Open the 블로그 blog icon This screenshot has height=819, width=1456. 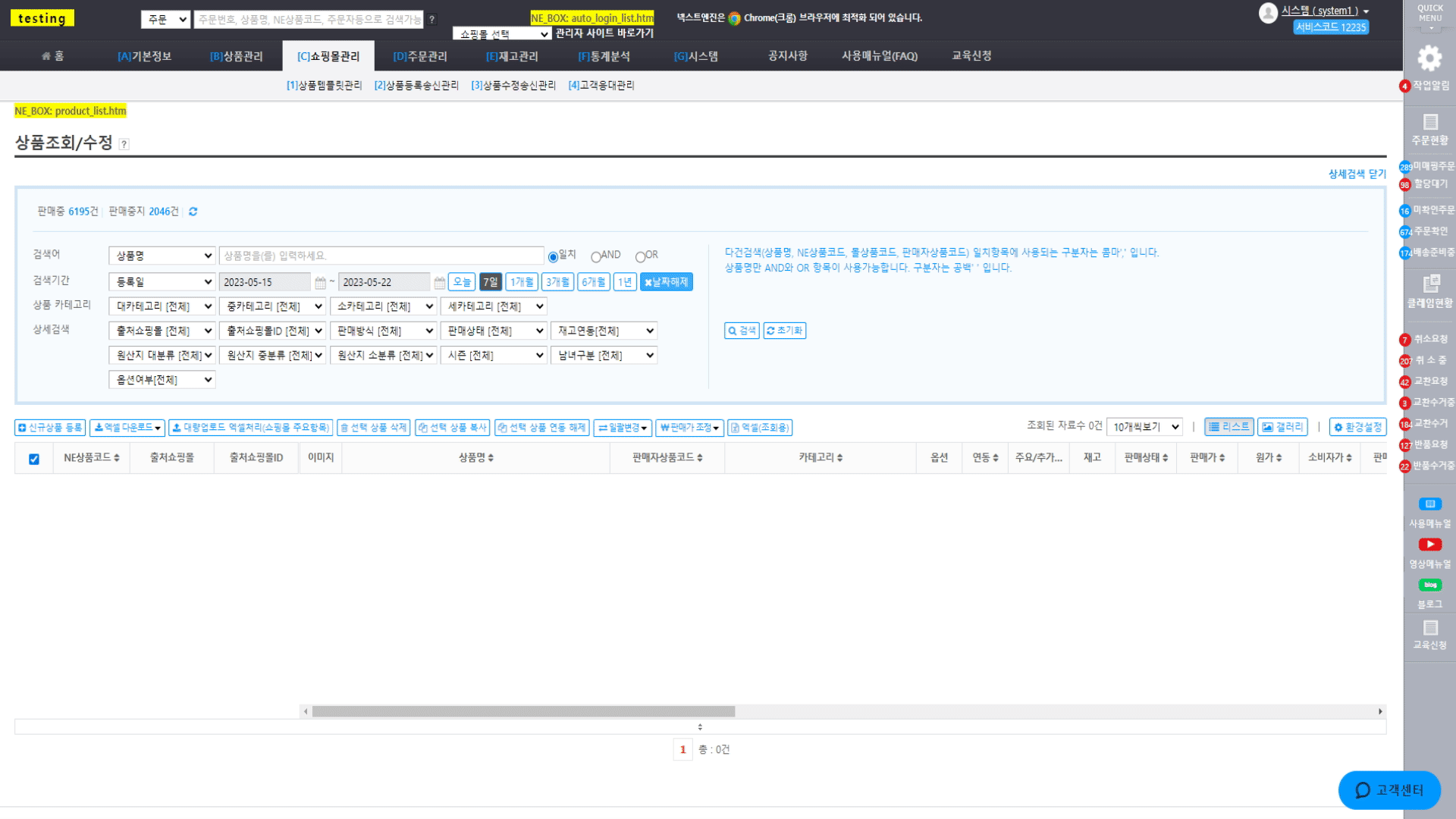1430,585
